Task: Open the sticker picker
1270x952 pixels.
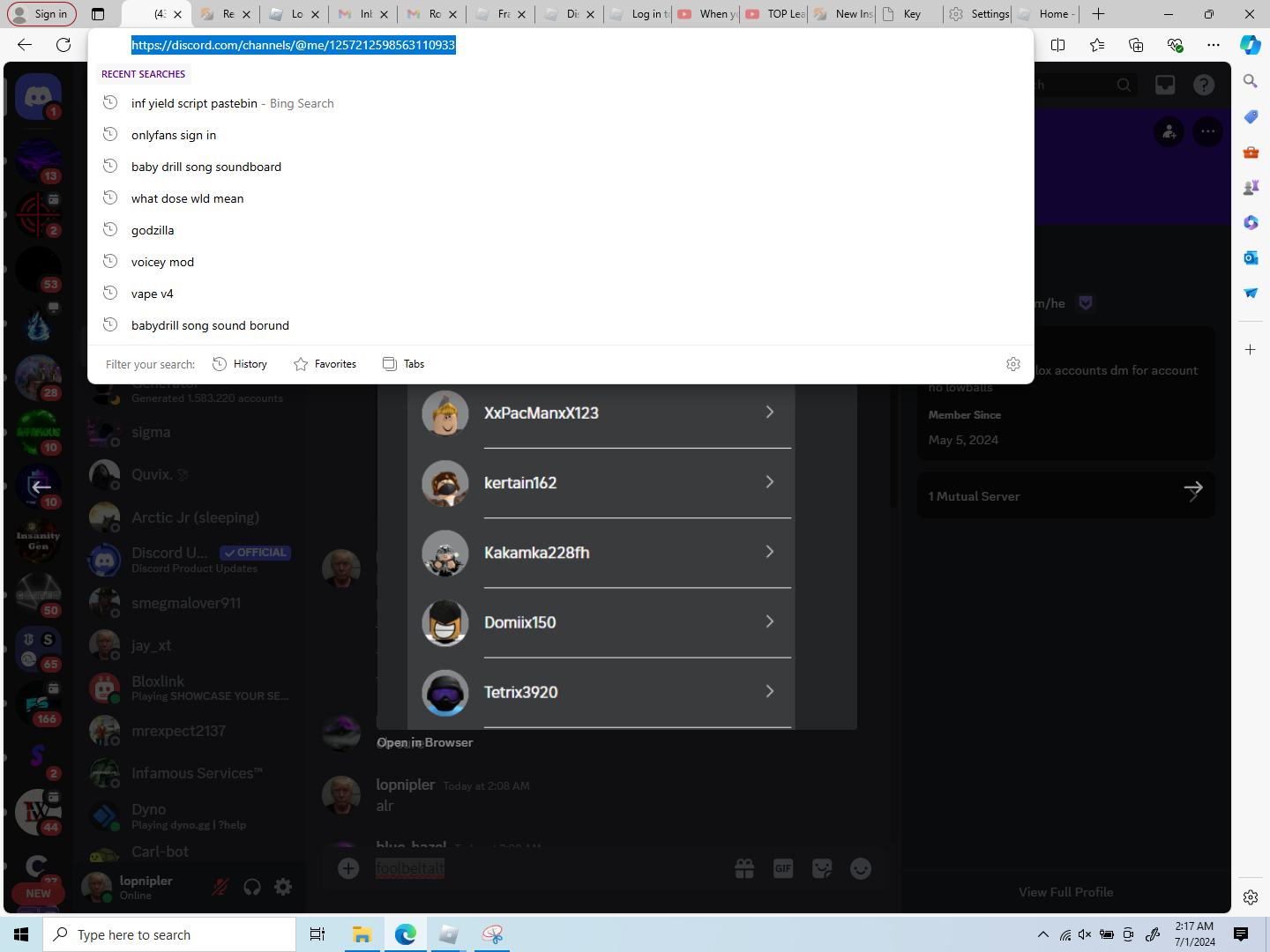Action: click(x=822, y=869)
